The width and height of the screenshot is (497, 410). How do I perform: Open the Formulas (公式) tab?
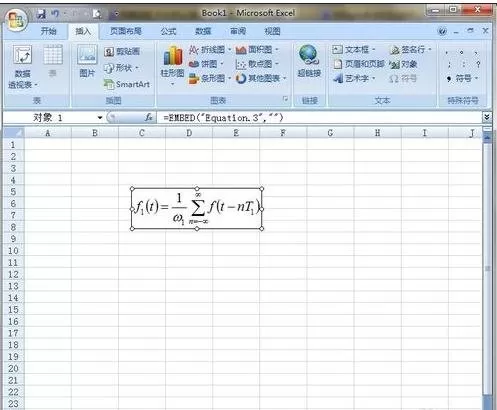(x=168, y=31)
